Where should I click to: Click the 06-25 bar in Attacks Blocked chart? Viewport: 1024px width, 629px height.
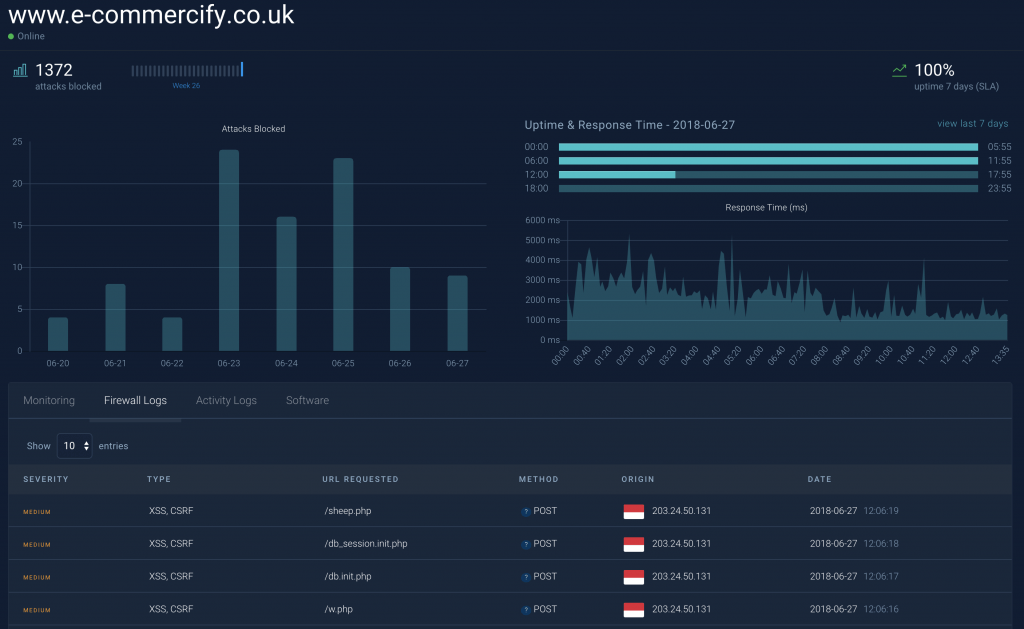(x=343, y=254)
